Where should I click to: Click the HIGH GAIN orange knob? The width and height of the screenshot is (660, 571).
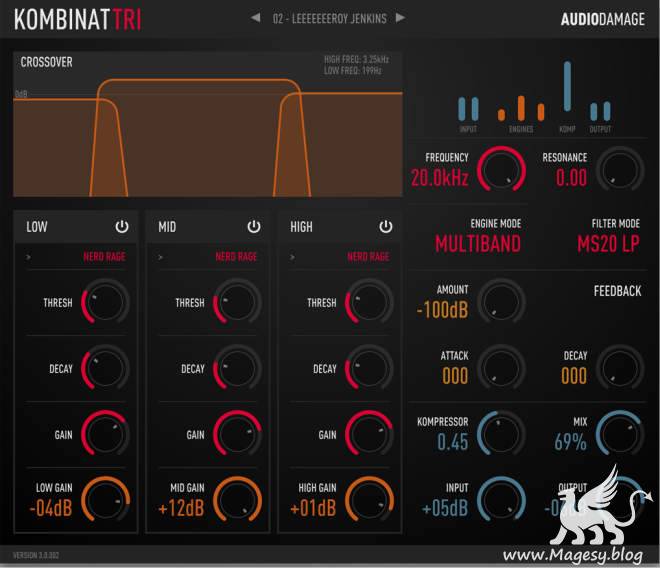369,499
